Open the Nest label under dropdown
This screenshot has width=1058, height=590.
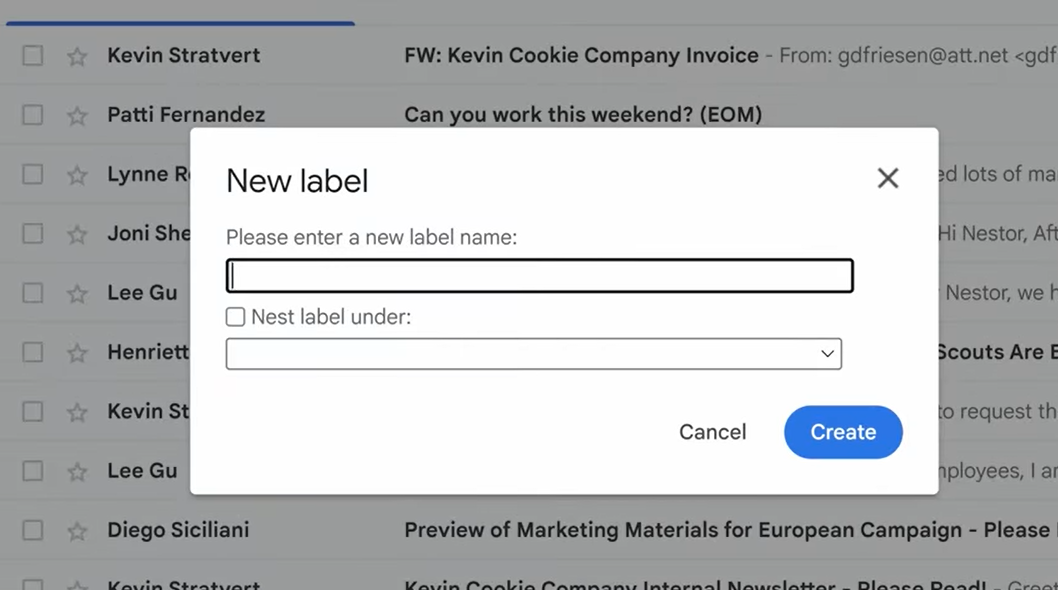point(533,354)
